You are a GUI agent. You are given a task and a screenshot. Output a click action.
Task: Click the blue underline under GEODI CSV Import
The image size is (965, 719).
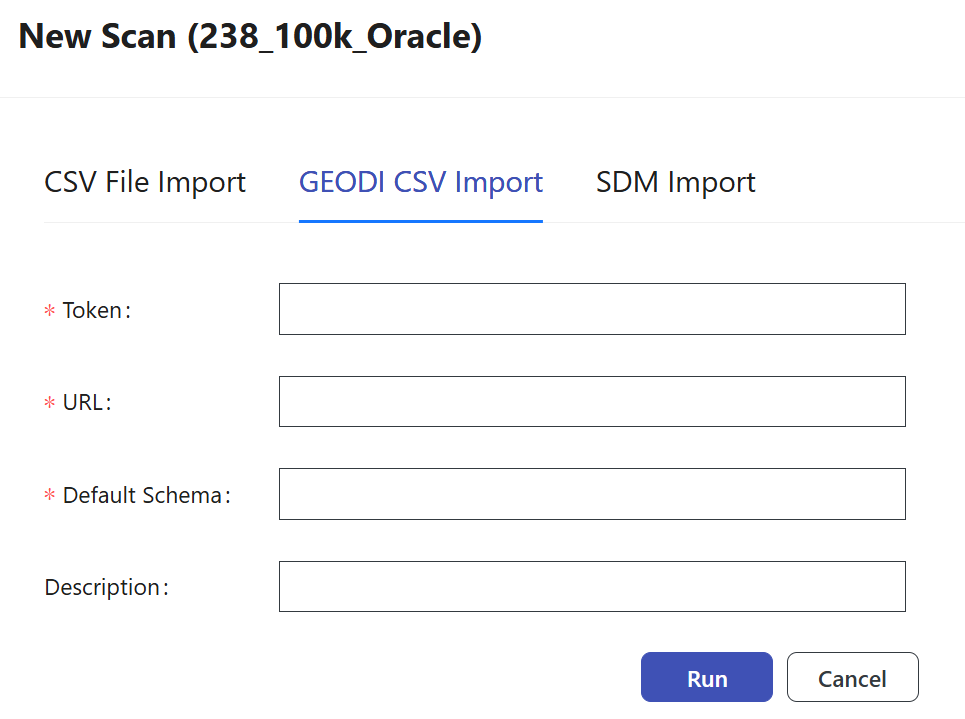pos(420,221)
